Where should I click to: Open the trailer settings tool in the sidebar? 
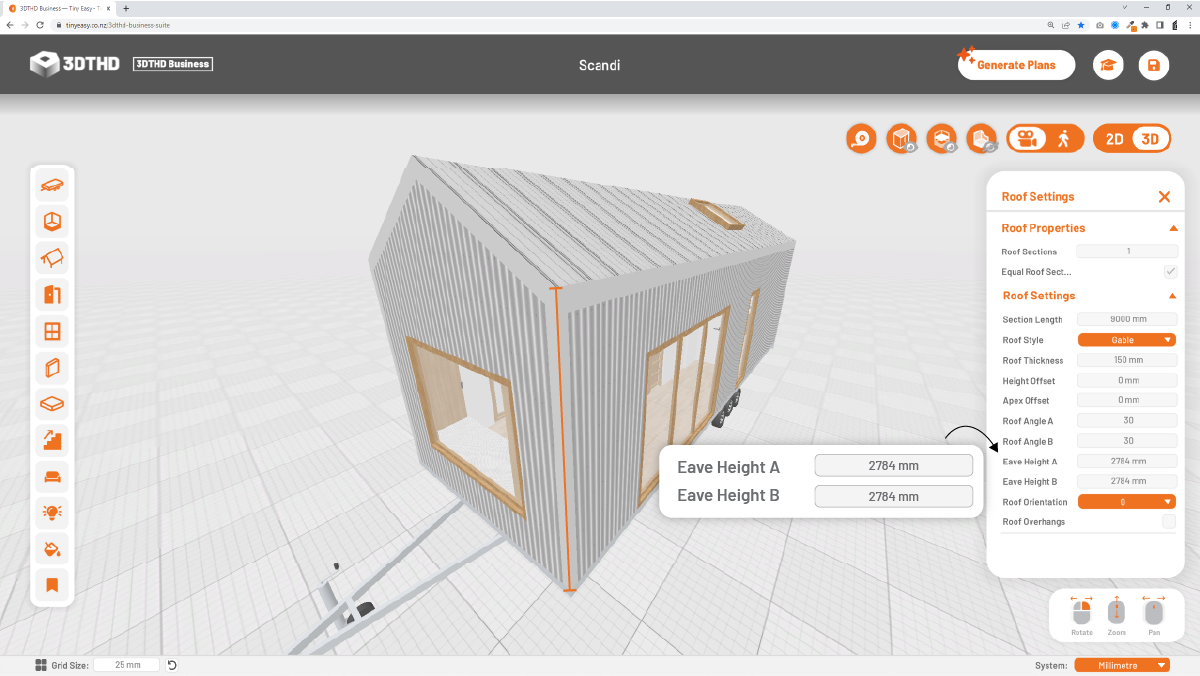52,185
